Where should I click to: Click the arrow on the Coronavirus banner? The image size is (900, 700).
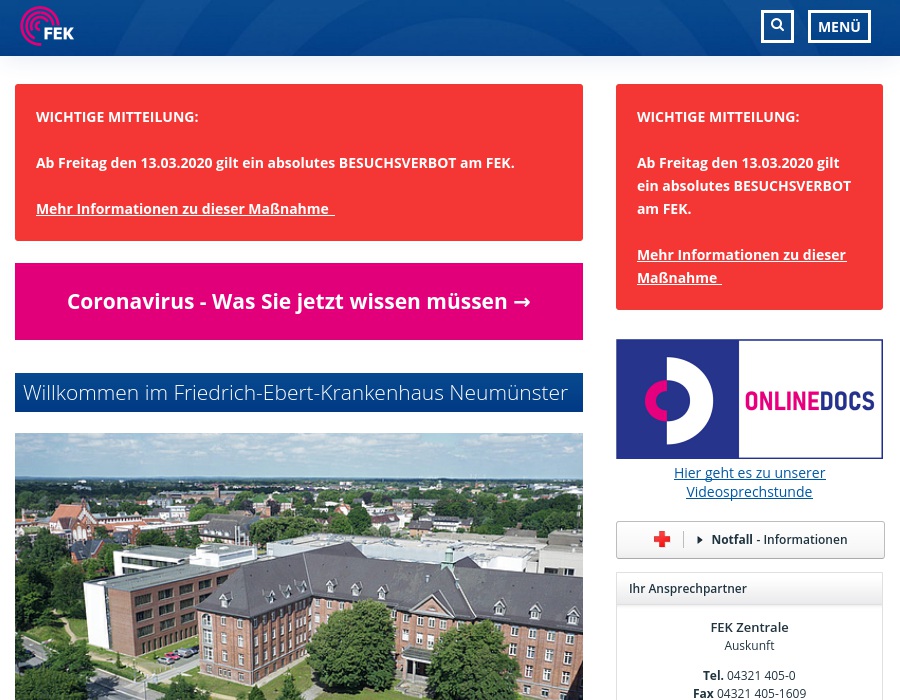pyautogui.click(x=522, y=301)
